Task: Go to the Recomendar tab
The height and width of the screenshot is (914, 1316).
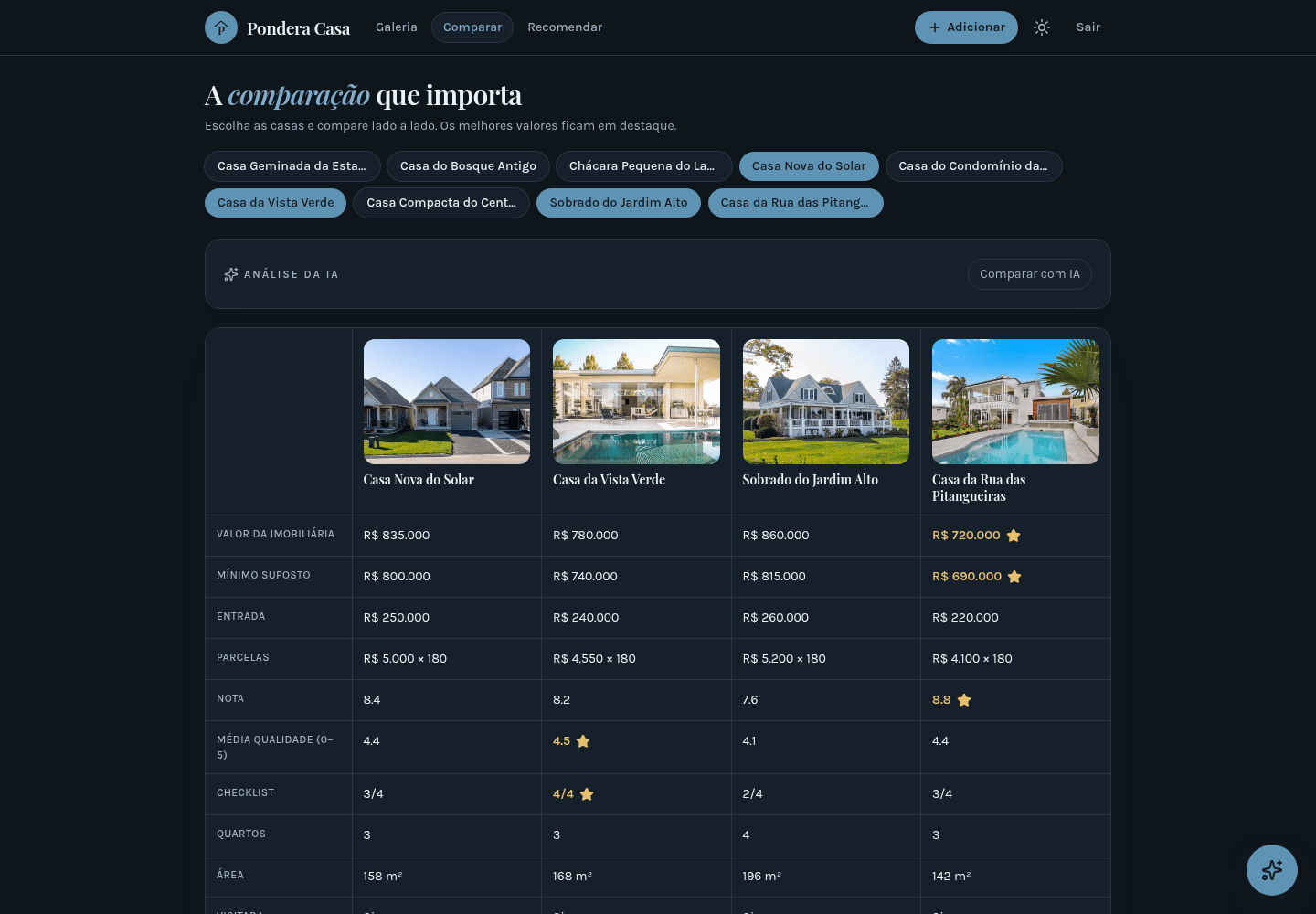Action: [565, 27]
